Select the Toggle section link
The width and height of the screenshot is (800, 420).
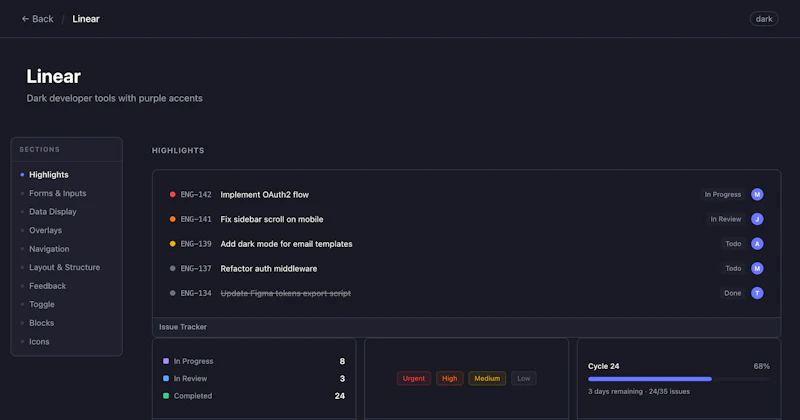pos(42,304)
